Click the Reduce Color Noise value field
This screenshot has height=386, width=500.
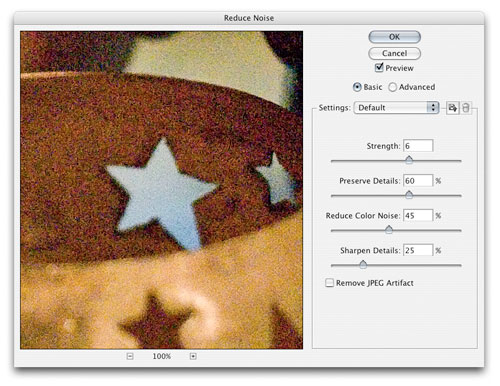(x=418, y=215)
